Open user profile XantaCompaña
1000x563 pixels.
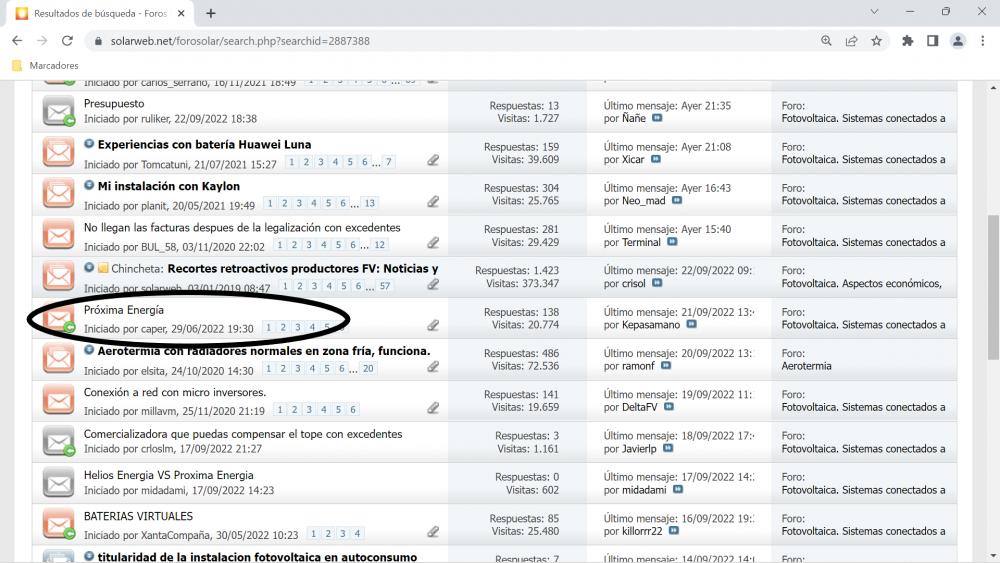pos(175,535)
